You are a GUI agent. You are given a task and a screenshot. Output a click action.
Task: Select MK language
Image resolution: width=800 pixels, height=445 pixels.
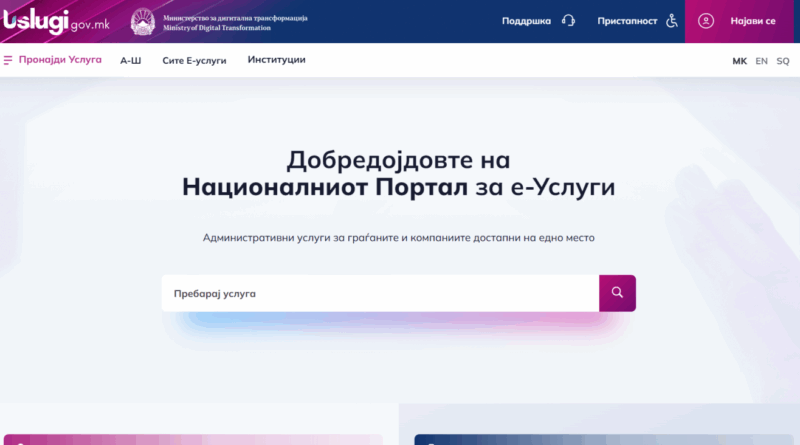739,61
